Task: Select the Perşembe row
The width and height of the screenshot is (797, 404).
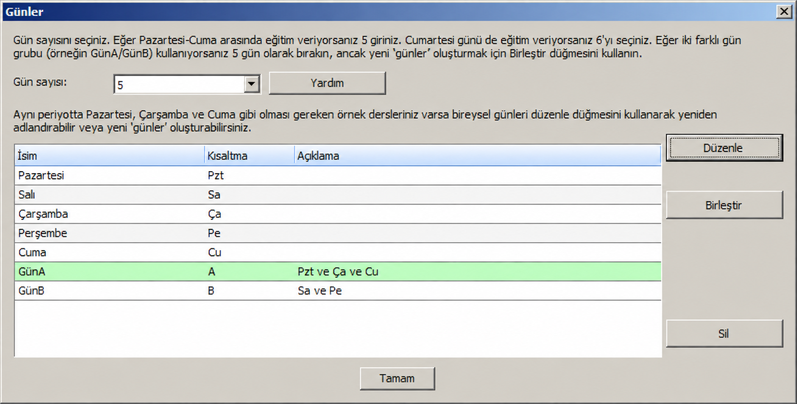Action: pos(338,233)
